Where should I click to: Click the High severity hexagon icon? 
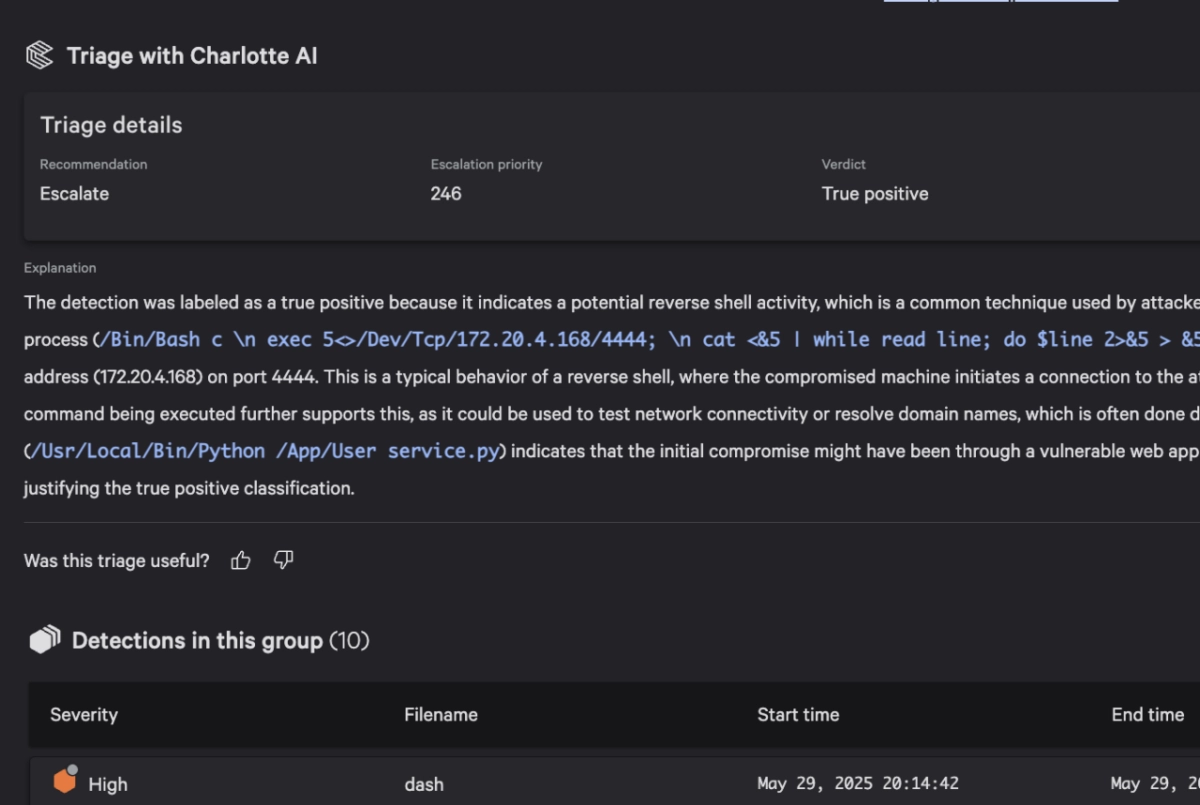pyautogui.click(x=65, y=780)
